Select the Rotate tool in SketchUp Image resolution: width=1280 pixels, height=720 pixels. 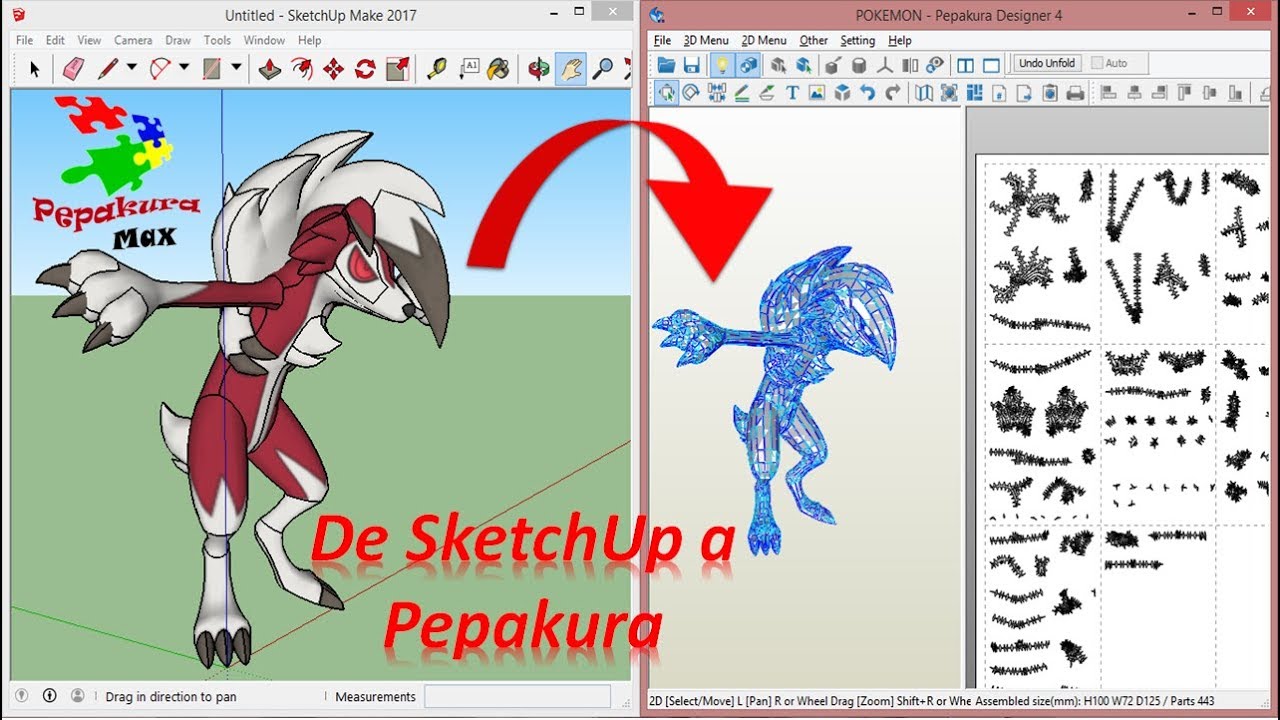(365, 69)
